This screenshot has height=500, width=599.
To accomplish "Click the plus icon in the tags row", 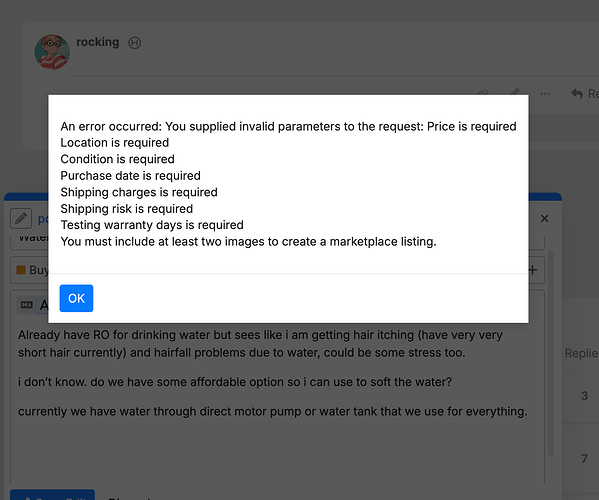I will [533, 270].
